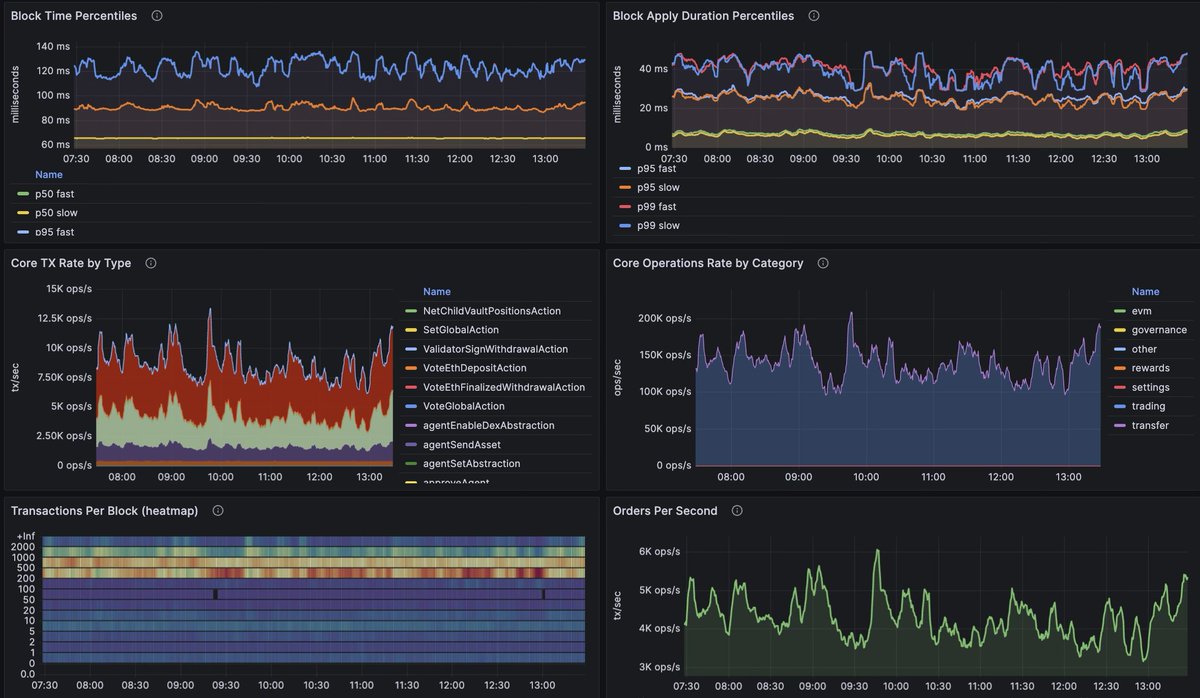Toggle the SetGlobalAction legend series
This screenshot has width=1200, height=698.
(x=461, y=330)
